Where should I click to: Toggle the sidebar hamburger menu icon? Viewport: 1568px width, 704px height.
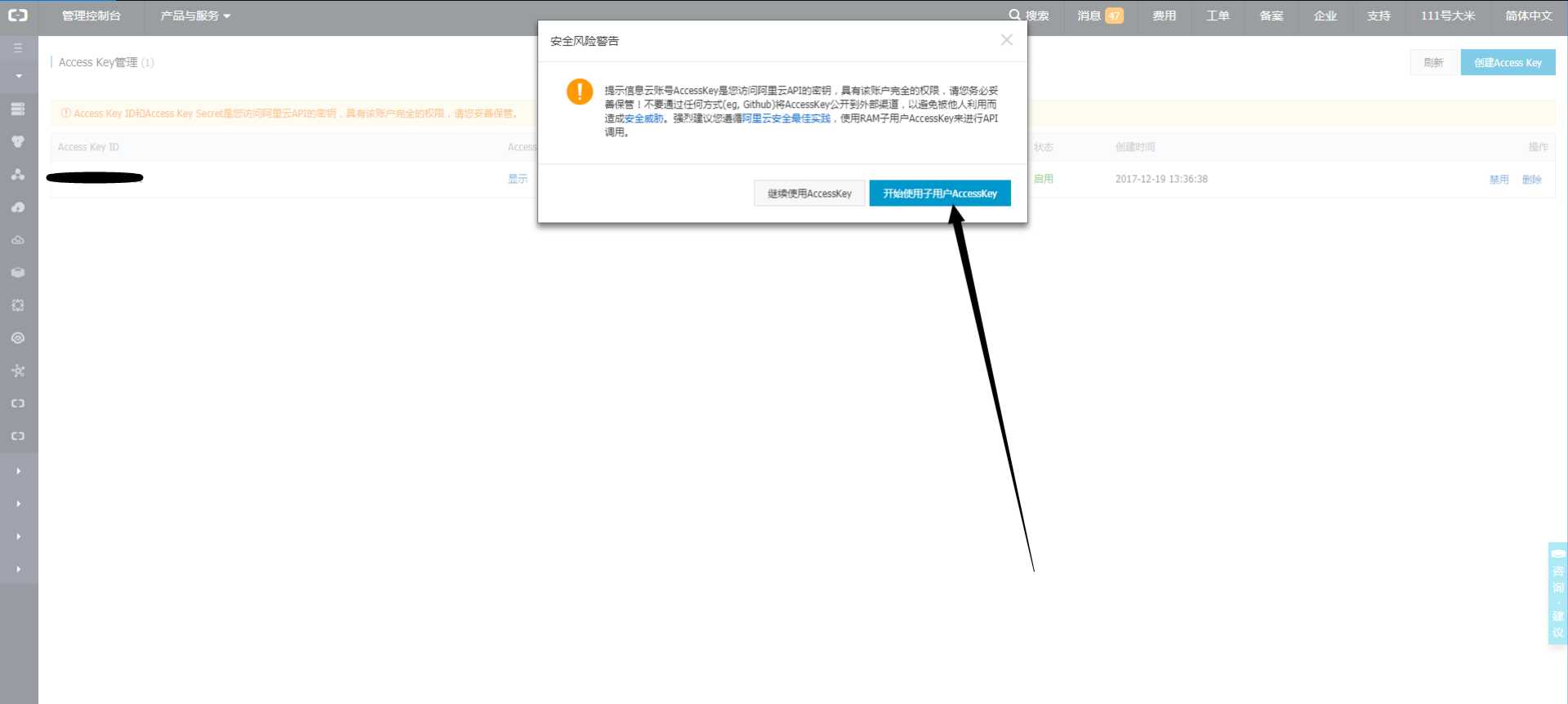(18, 48)
